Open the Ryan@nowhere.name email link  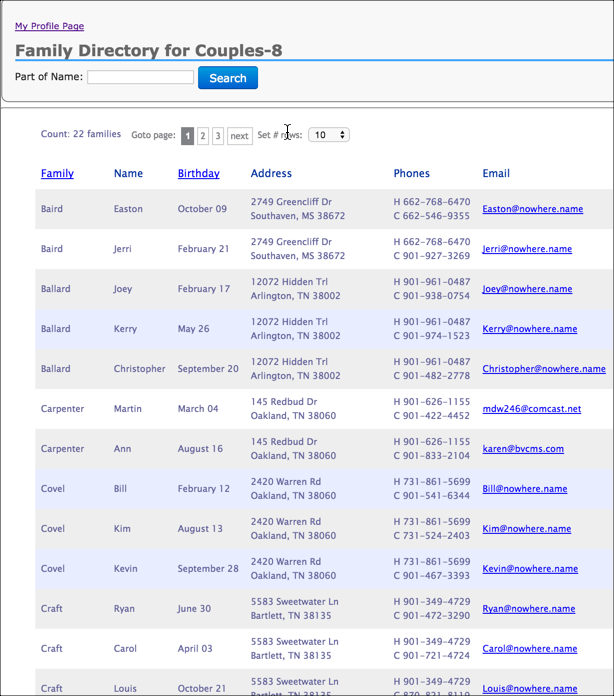click(x=529, y=608)
